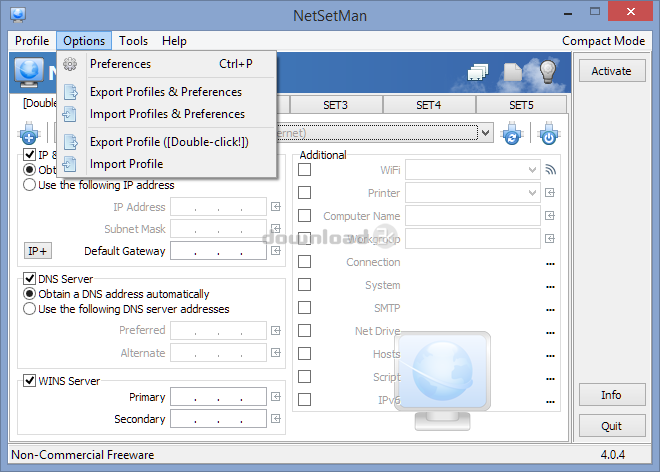
Task: Click the Preferences gear icon in menu
Action: [70, 64]
